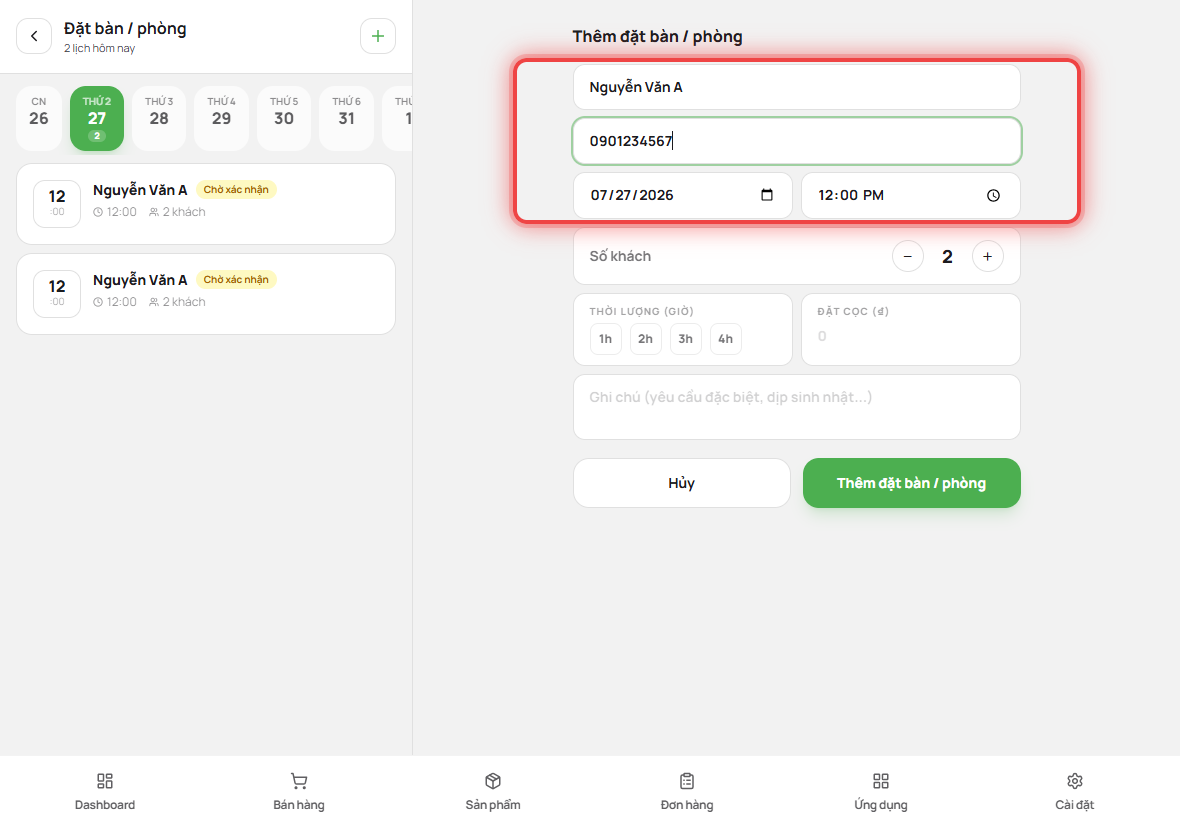Screen dimensions: 1180x820
Task: Select the 1h duration option
Action: [x=606, y=339]
